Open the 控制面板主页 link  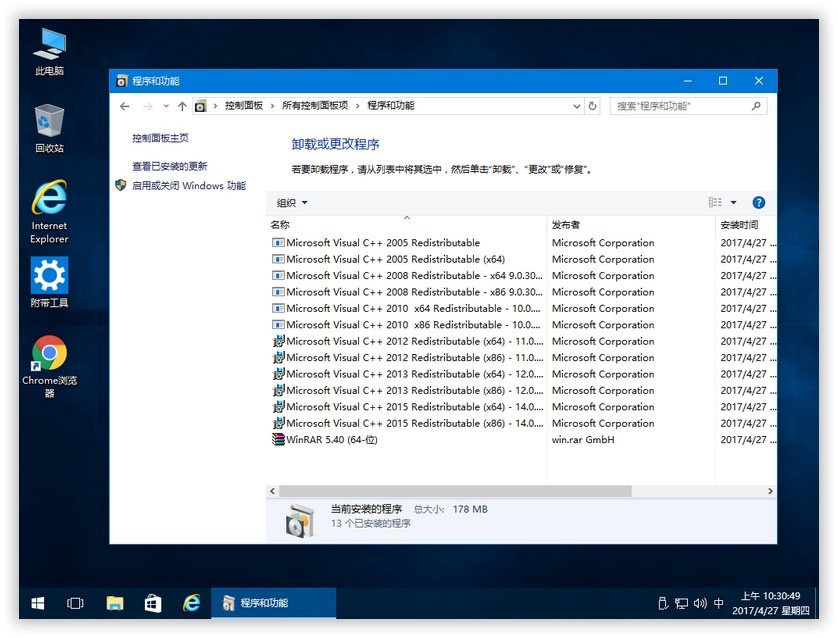(160, 138)
